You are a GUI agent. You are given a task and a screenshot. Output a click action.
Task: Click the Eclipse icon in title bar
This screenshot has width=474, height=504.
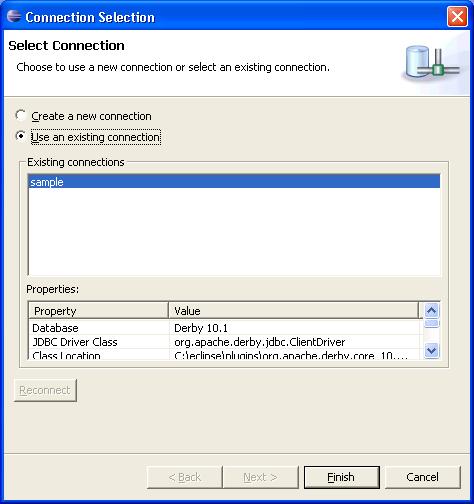tap(14, 16)
